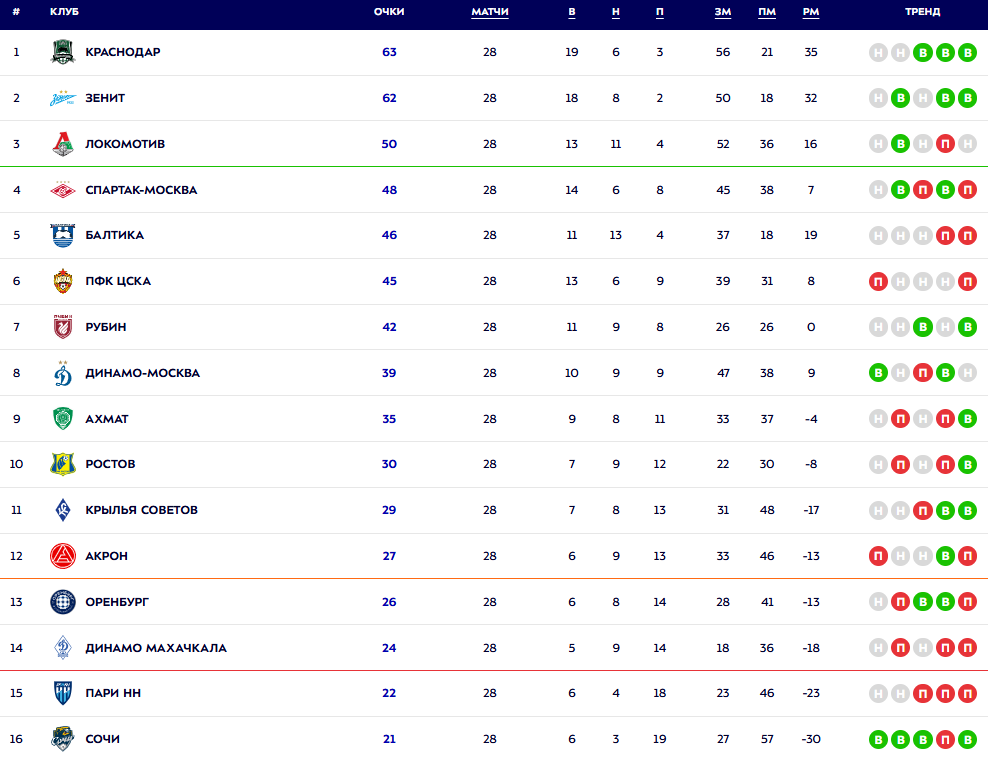Click the Зенит club logo
The height and width of the screenshot is (762, 988).
click(x=62, y=98)
